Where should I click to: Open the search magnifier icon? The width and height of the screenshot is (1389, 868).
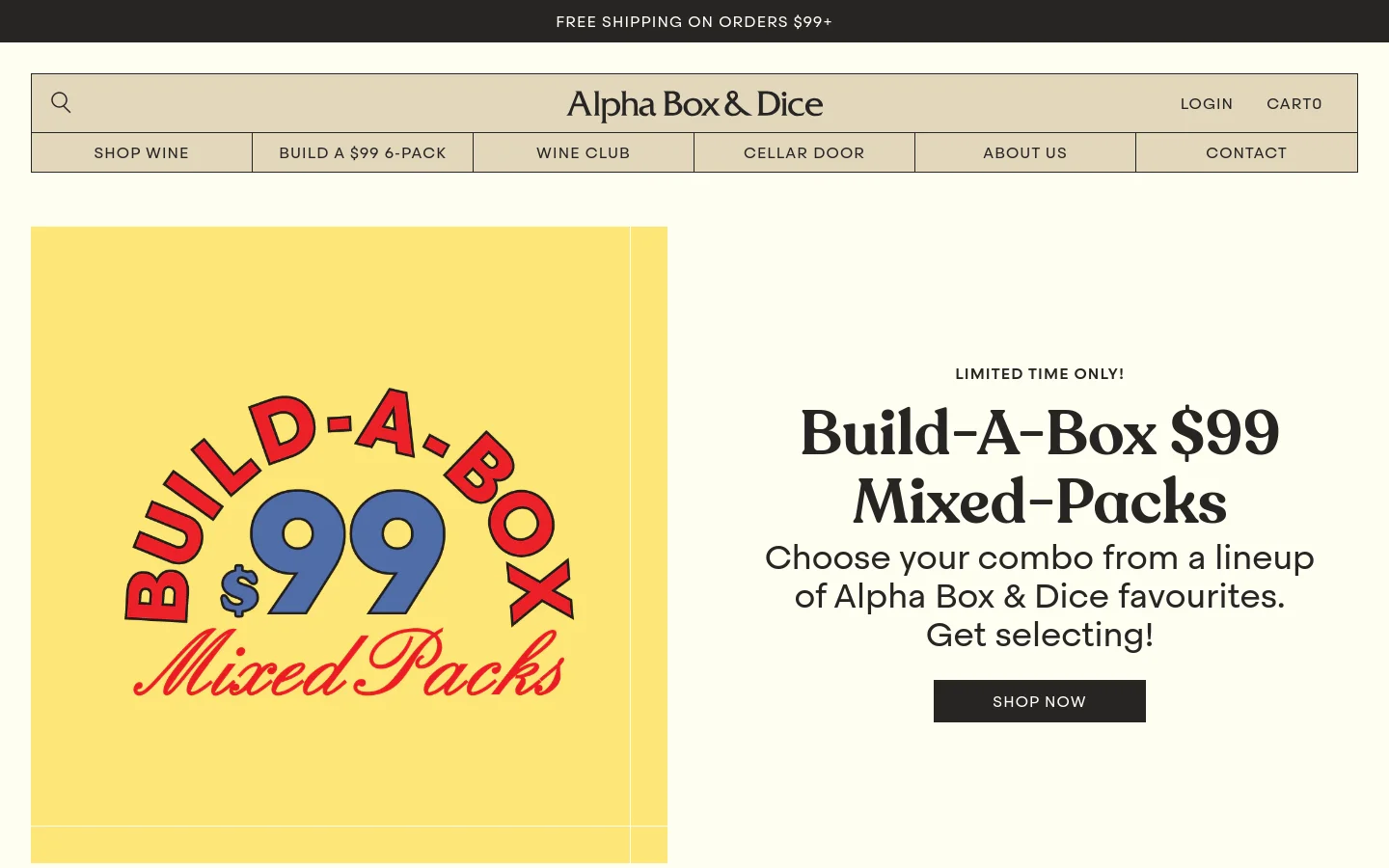[x=61, y=102]
